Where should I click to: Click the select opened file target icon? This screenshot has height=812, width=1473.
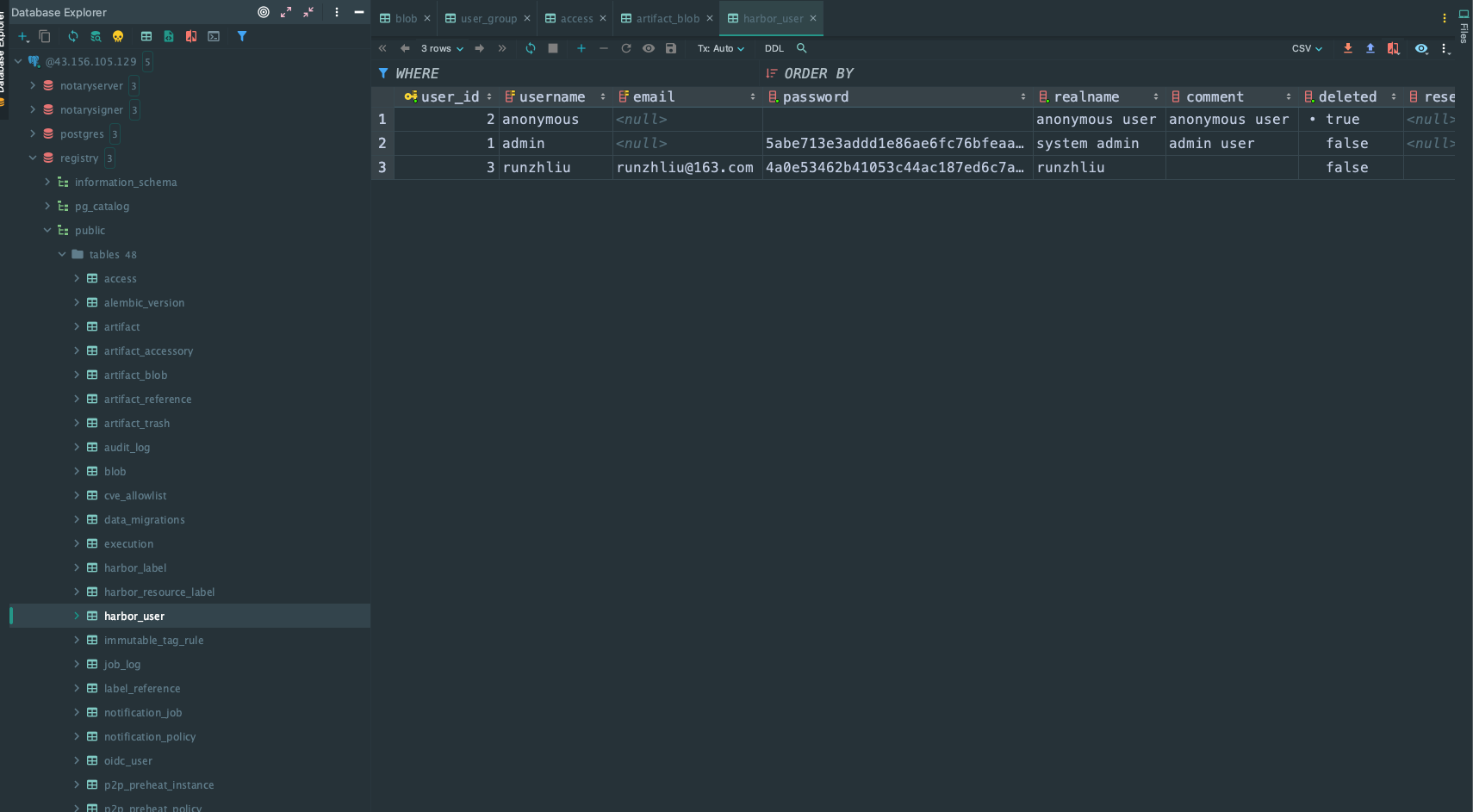[264, 12]
